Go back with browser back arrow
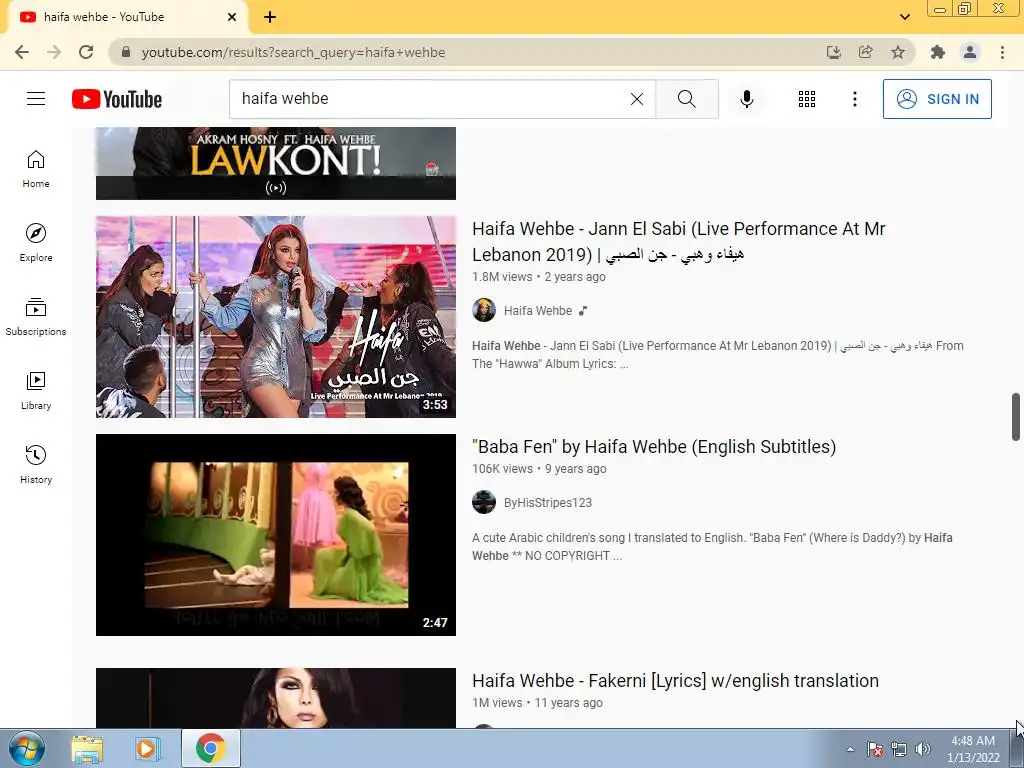The height and width of the screenshot is (768, 1024). (x=22, y=52)
